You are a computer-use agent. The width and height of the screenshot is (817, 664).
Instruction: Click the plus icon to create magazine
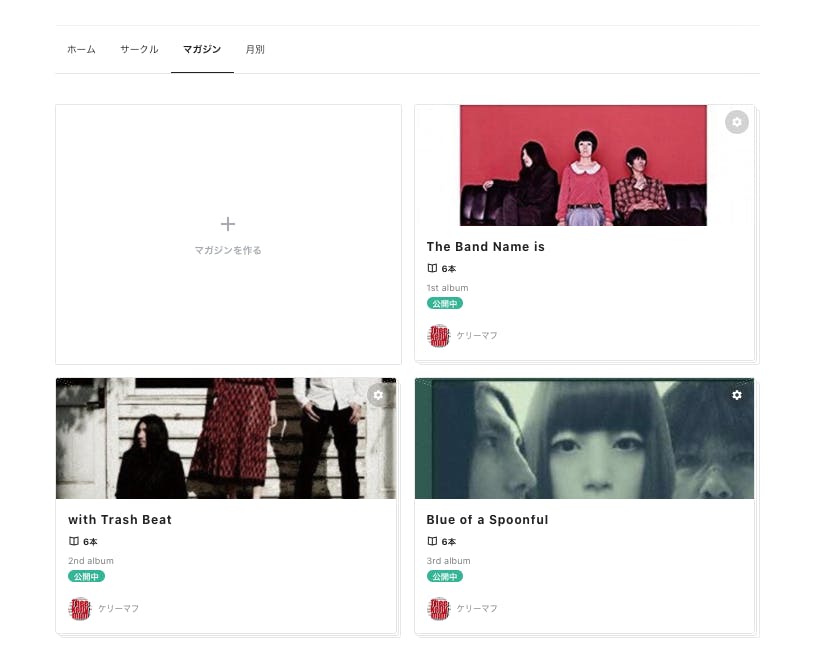coord(228,224)
